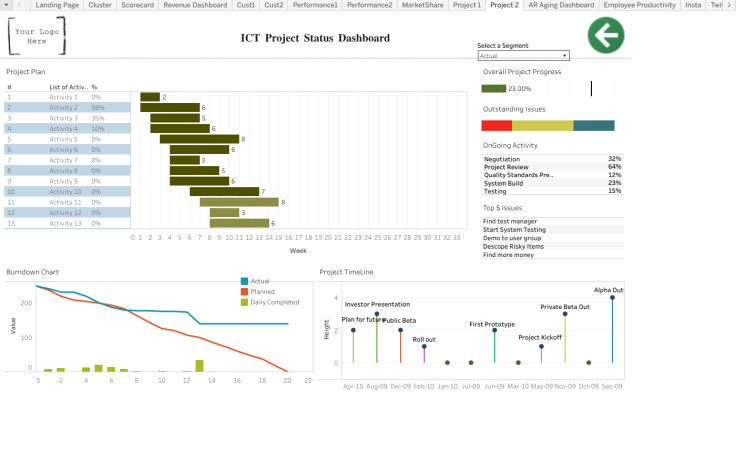Switch to the Revenue Dashboard tab
The image size is (736, 454).
click(x=195, y=5)
